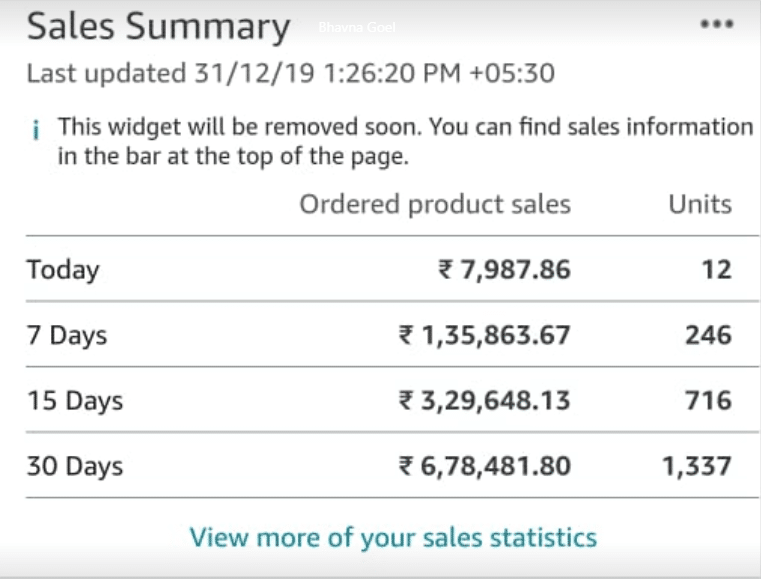Click the Last updated timestamp text

click(x=291, y=74)
